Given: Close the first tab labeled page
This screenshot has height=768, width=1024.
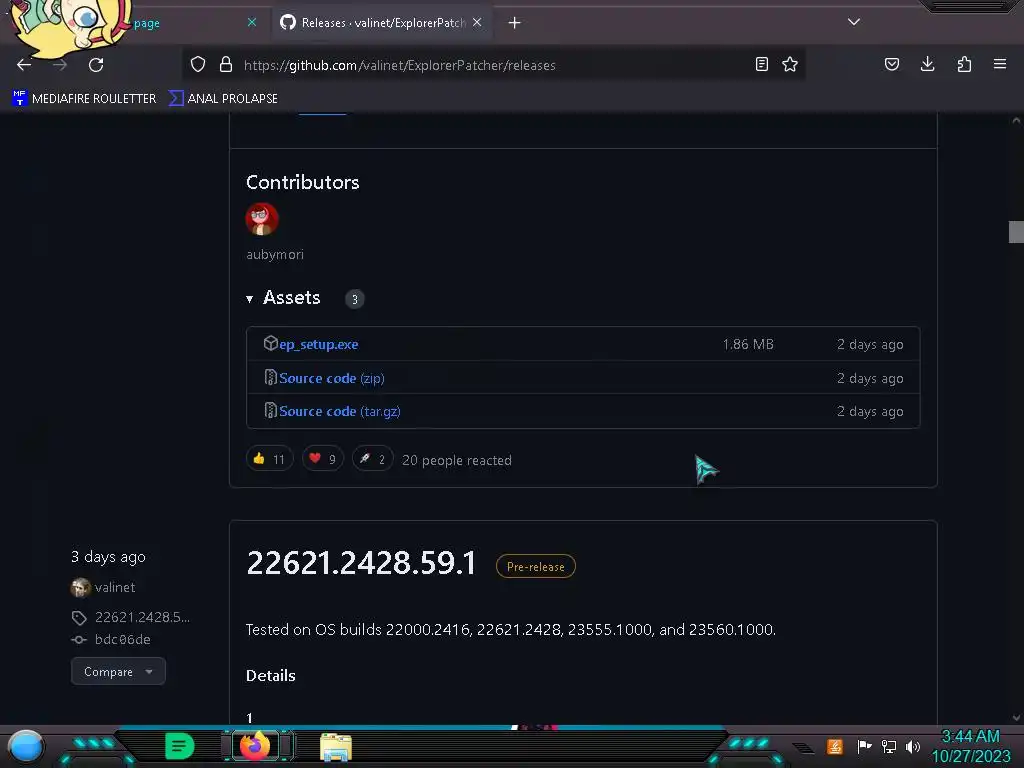Looking at the screenshot, I should tap(252, 22).
